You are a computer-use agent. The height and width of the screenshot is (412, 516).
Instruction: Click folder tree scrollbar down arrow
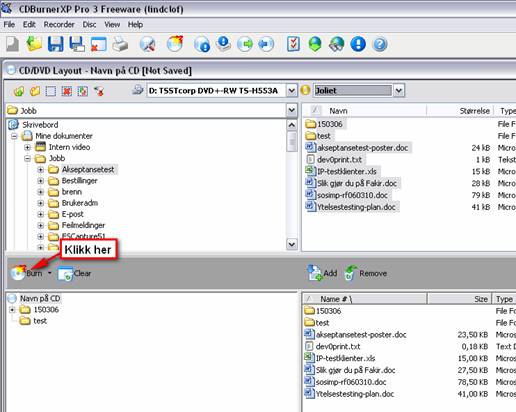click(x=292, y=244)
